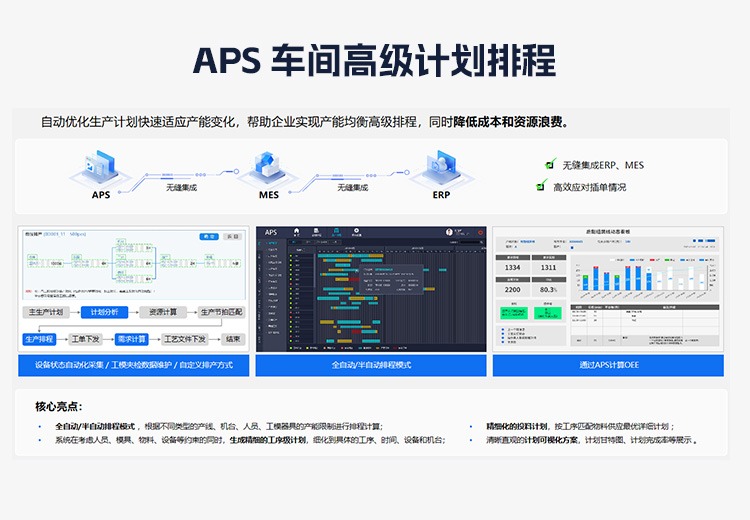Select the highlighted scheduling icon in APS toolbar

pos(336,232)
